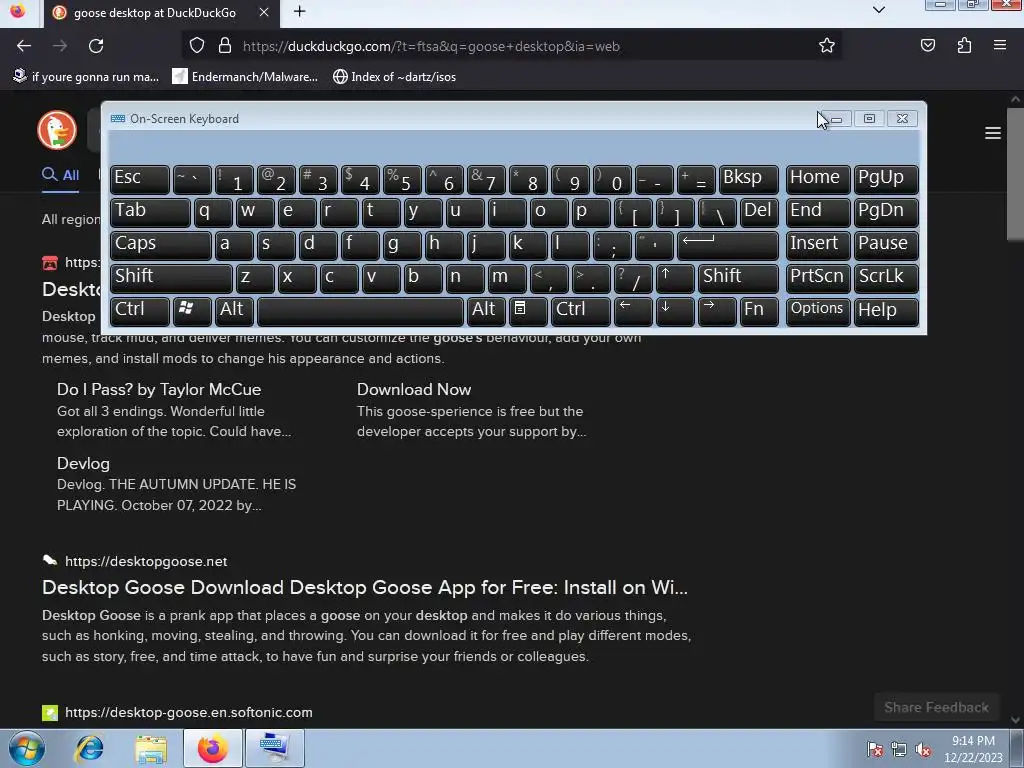The width and height of the screenshot is (1024, 768).
Task: Open the 'if youre gonna run ma...' bookmark
Action: click(x=86, y=77)
